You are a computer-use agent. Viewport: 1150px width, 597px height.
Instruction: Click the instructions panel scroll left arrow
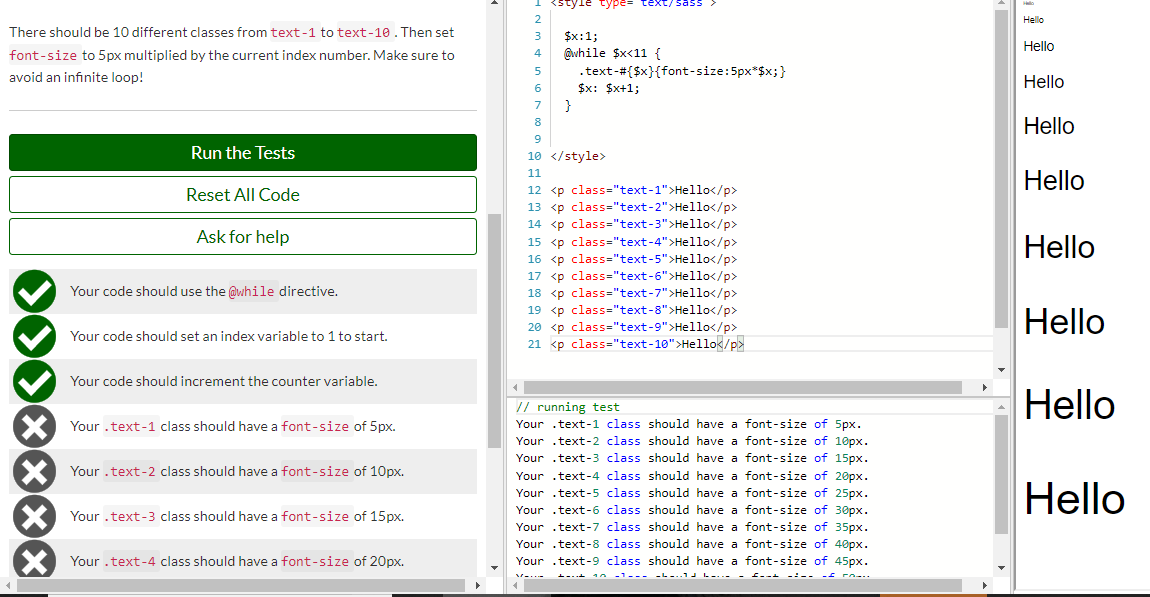point(7,585)
